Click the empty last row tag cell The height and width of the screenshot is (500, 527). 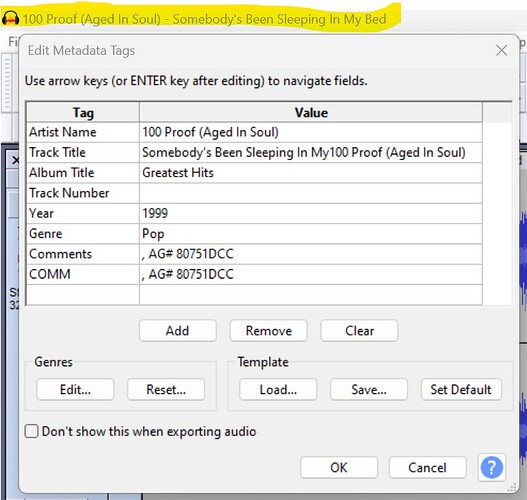click(83, 295)
